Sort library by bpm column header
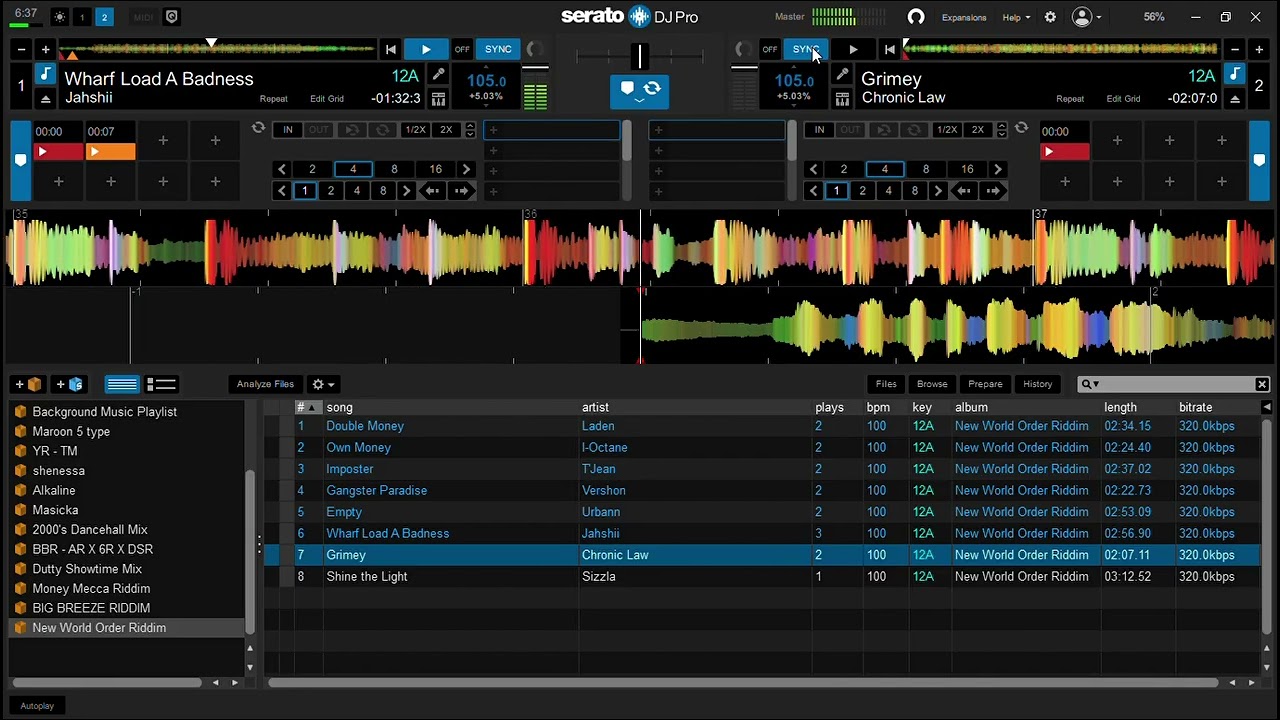Image resolution: width=1280 pixels, height=720 pixels. [x=878, y=407]
